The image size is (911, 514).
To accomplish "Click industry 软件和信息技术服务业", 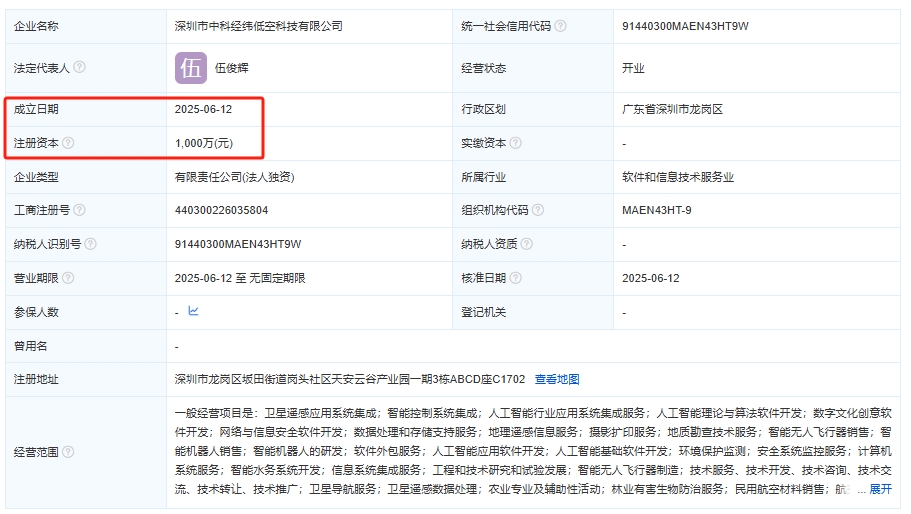I will (678, 177).
